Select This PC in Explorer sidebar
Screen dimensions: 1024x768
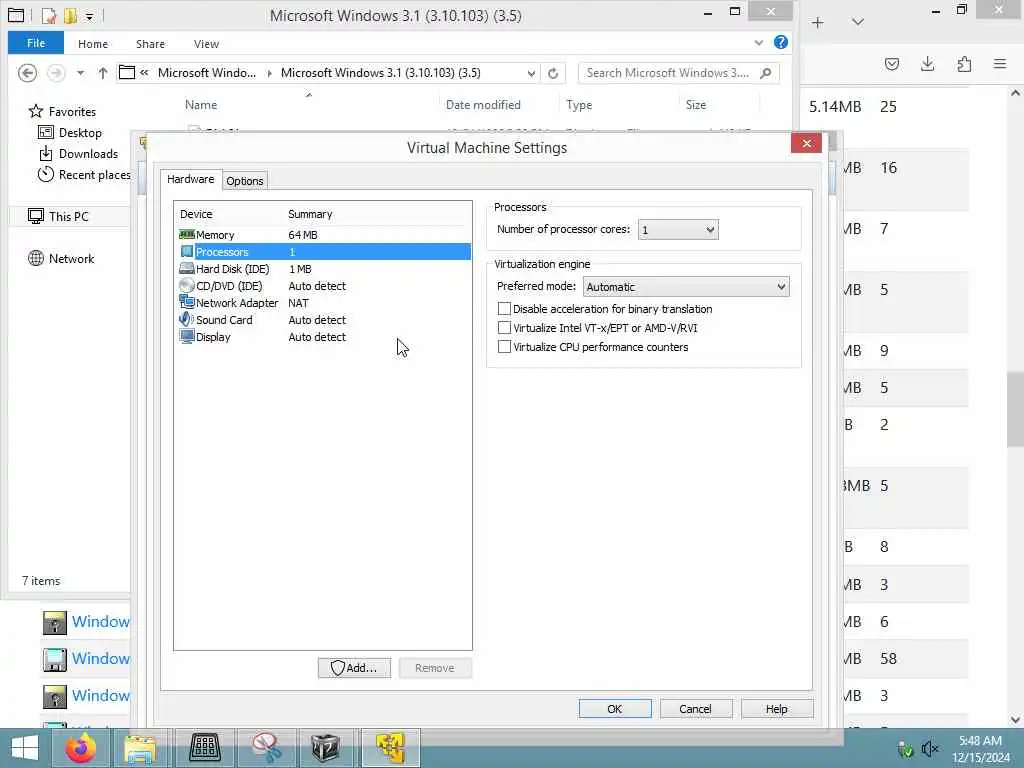pos(59,216)
